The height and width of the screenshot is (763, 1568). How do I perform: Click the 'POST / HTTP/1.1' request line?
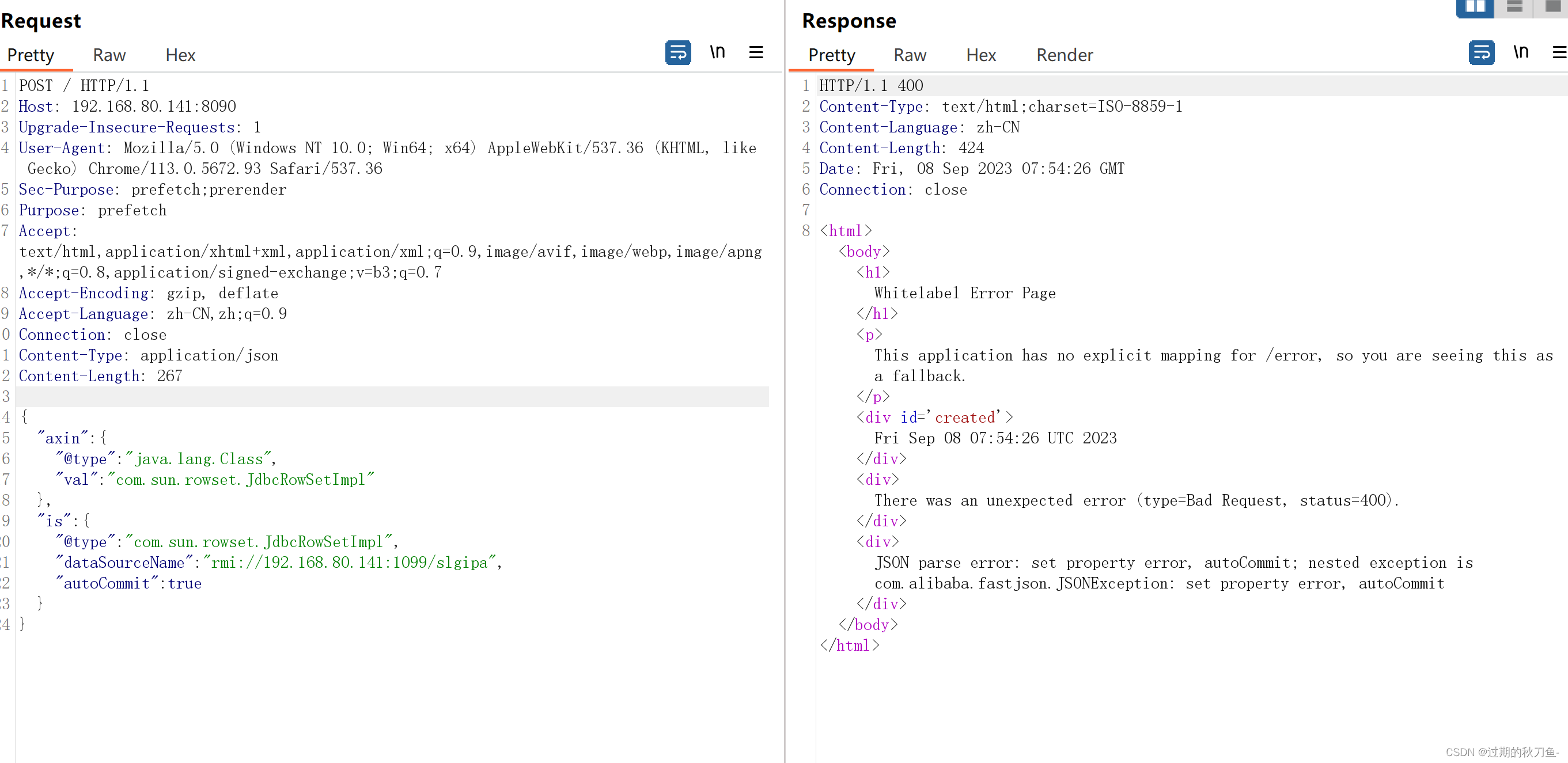pyautogui.click(x=84, y=86)
